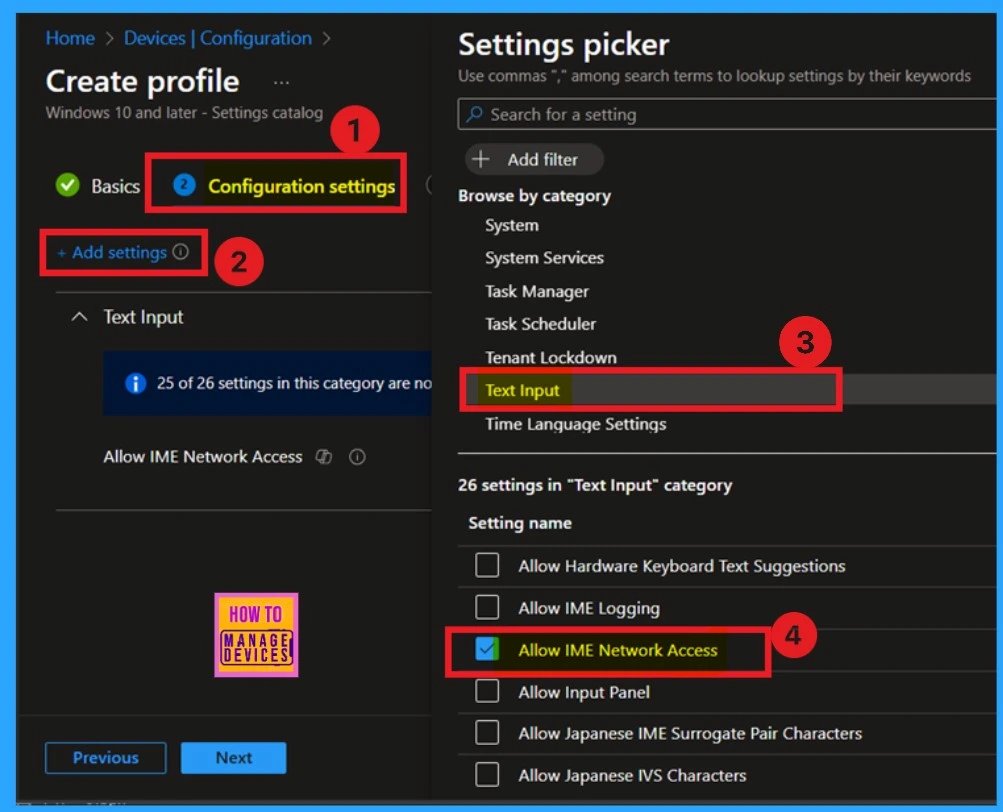Screen dimensions: 1003x812
Task: Open the ellipsis menu beside Create profile
Action: (281, 83)
